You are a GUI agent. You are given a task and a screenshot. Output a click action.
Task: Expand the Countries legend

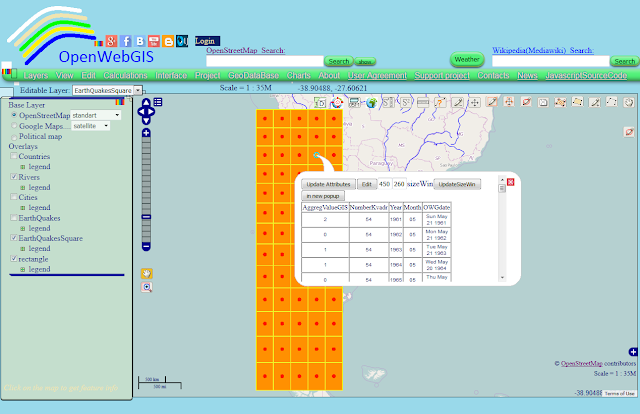[23, 167]
